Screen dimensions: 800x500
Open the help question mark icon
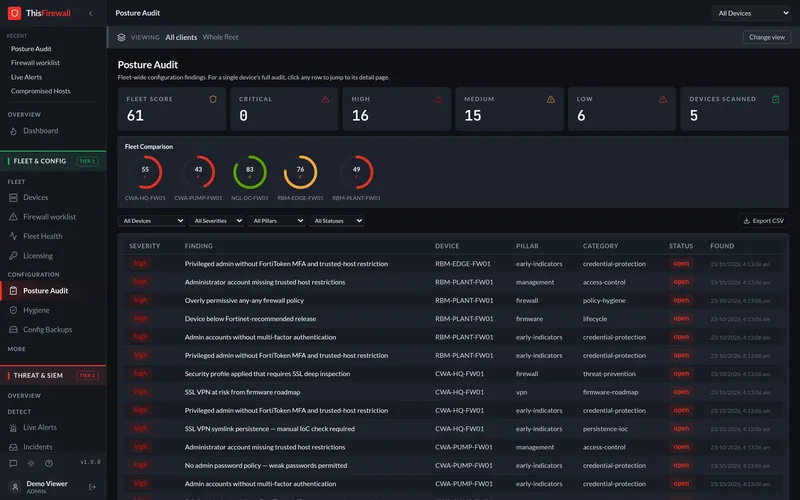(x=49, y=463)
